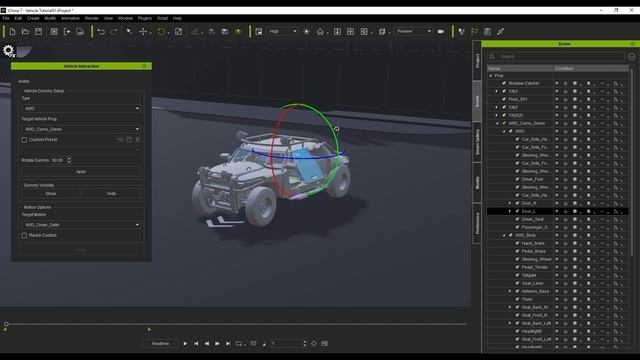Screen dimensions: 640x360
Task: Open the Render menu
Action: click(x=91, y=18)
